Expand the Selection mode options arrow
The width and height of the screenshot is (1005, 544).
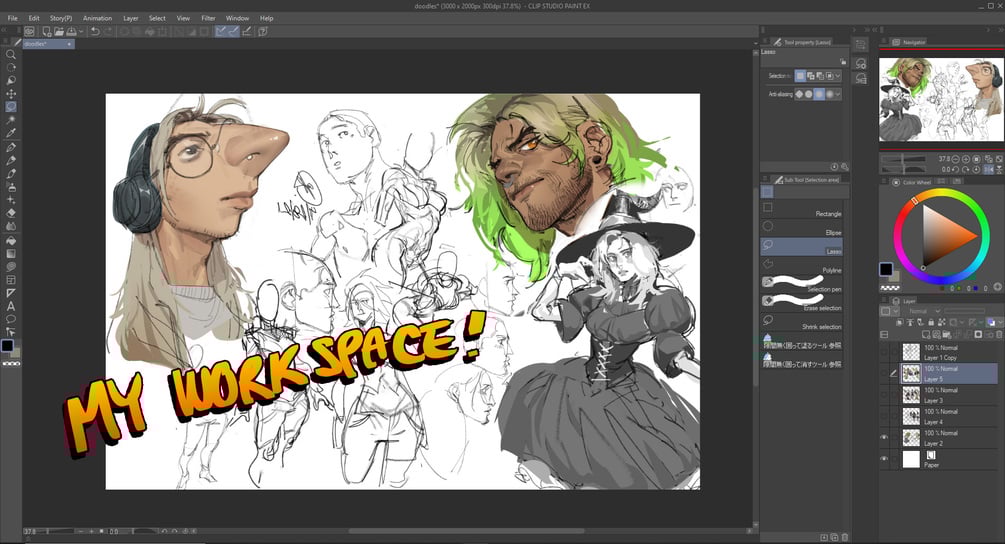tap(838, 76)
